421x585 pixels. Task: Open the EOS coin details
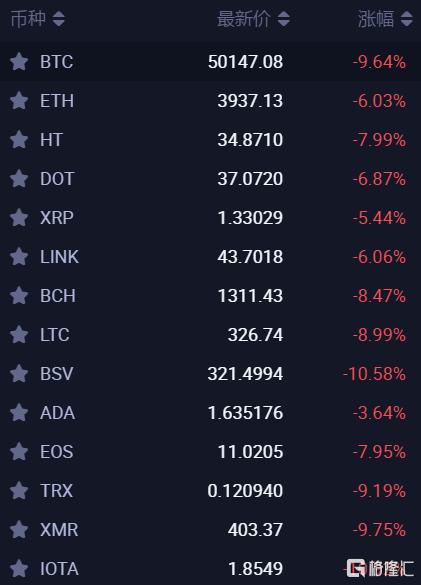point(56,452)
